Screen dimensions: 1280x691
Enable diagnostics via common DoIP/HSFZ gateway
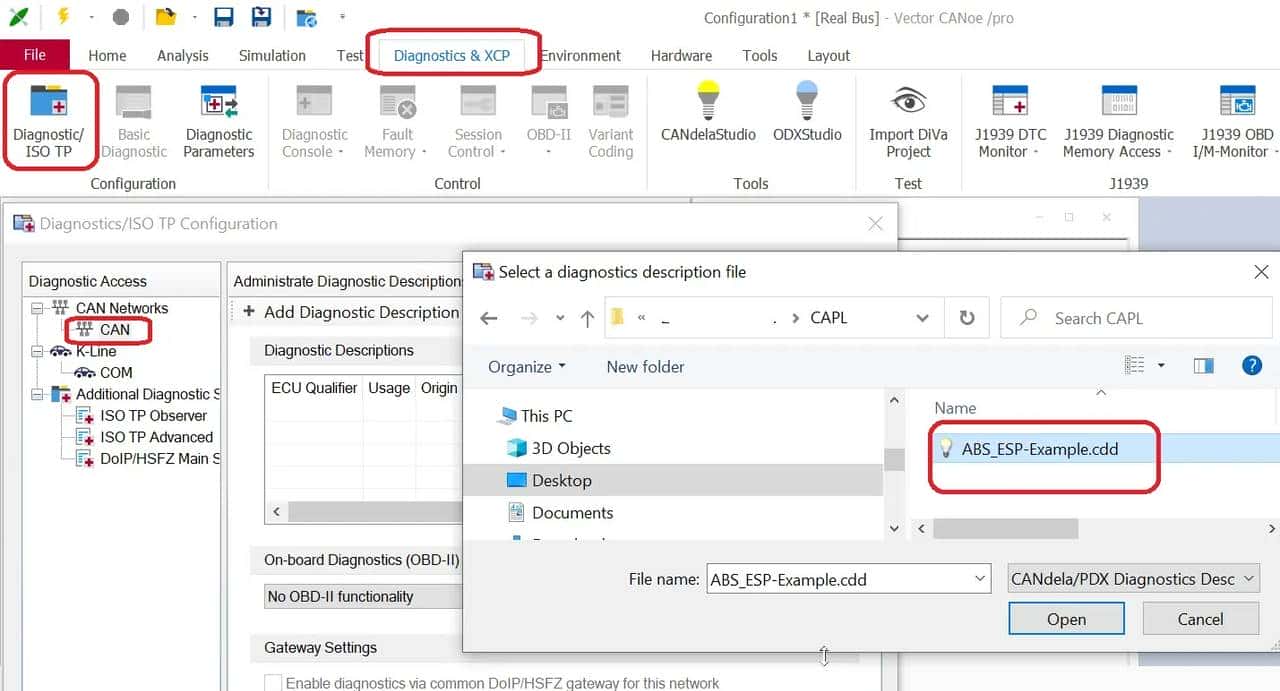(x=273, y=683)
